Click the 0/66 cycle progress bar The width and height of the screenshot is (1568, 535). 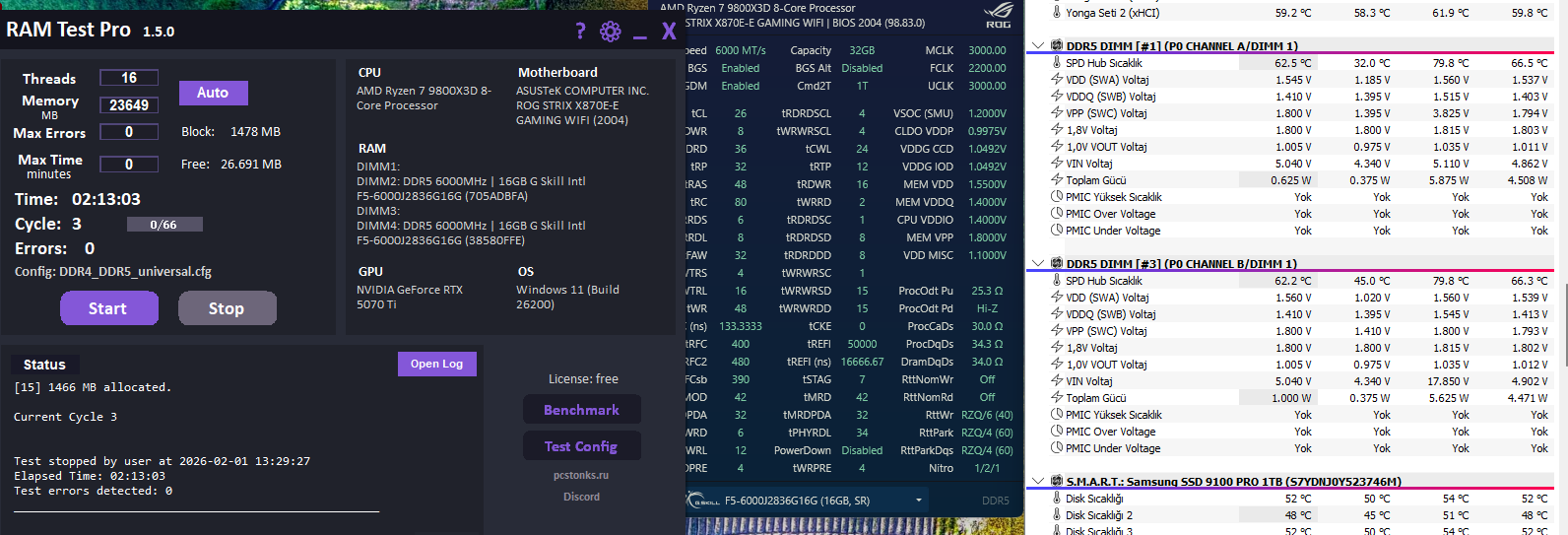tap(164, 225)
